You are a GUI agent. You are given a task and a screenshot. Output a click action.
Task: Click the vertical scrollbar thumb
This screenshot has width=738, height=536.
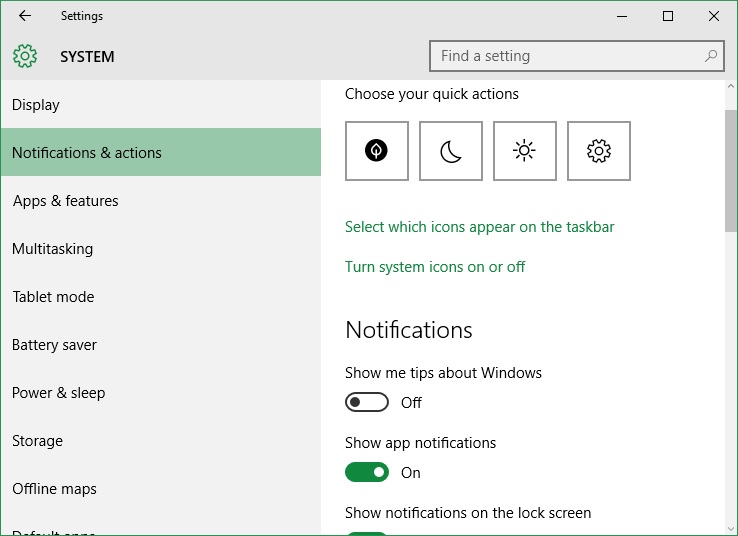[x=730, y=170]
